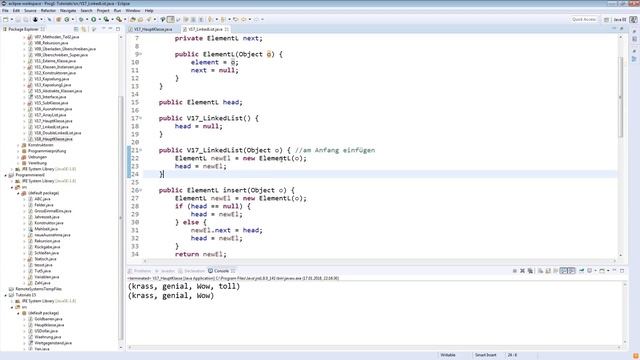The image size is (640, 360).
Task: Toggle Mark Occurrences in toolbar
Action: (170, 19)
